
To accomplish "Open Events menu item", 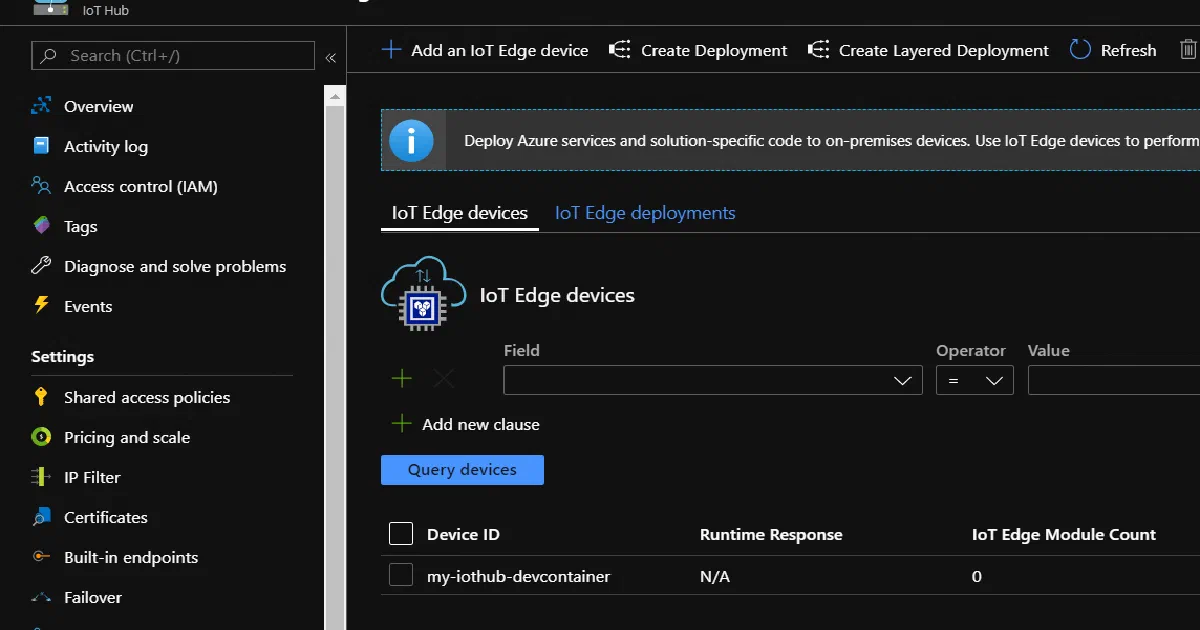I will pyautogui.click(x=88, y=306).
